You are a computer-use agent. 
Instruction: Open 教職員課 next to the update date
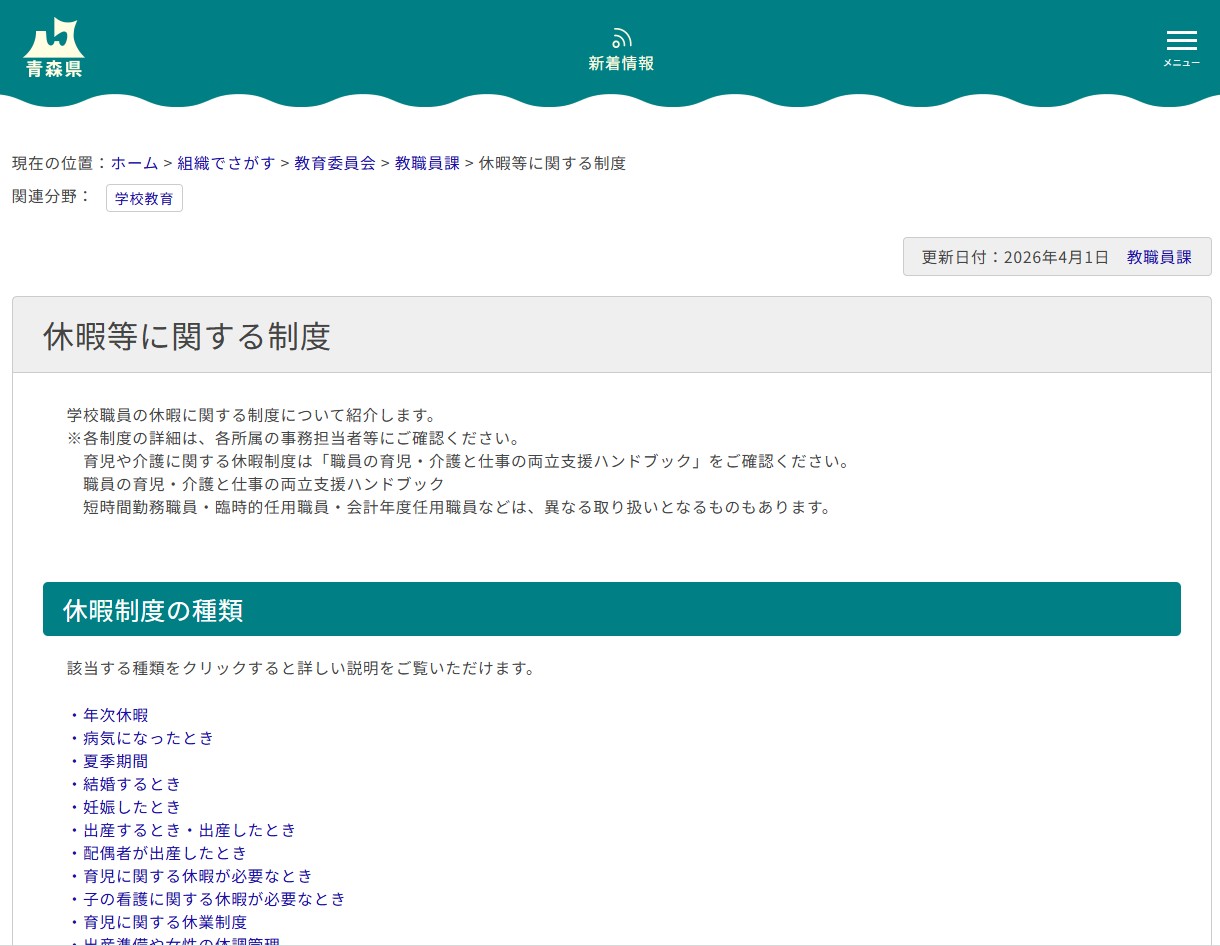(1159, 257)
